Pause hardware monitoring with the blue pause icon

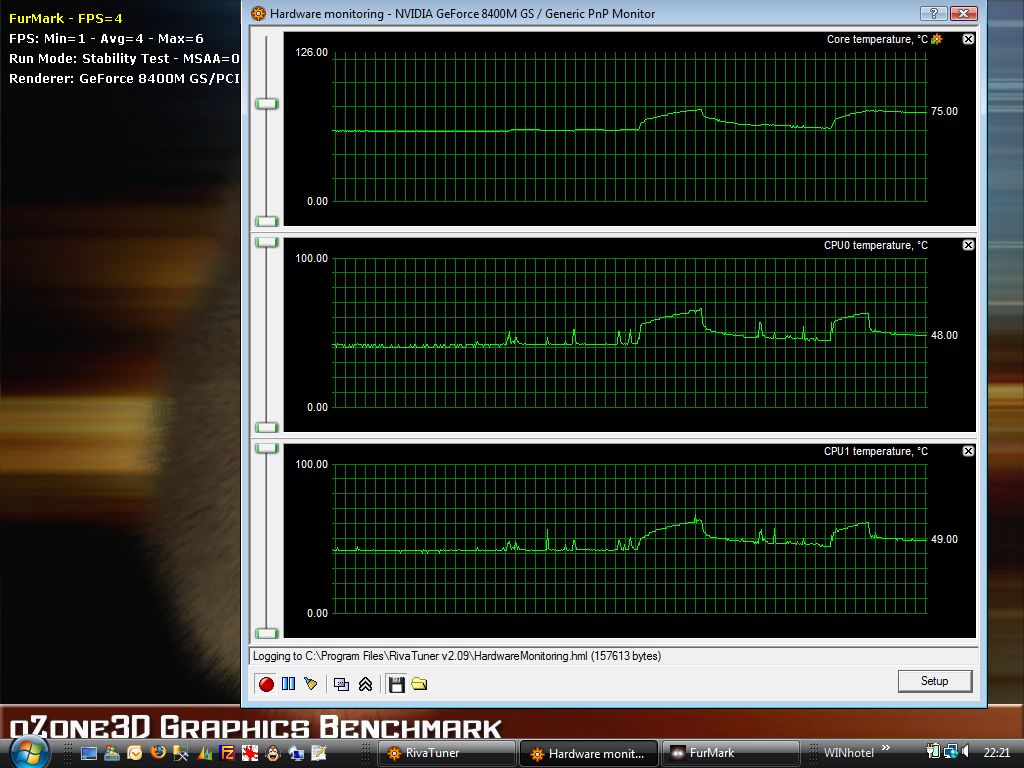point(288,684)
